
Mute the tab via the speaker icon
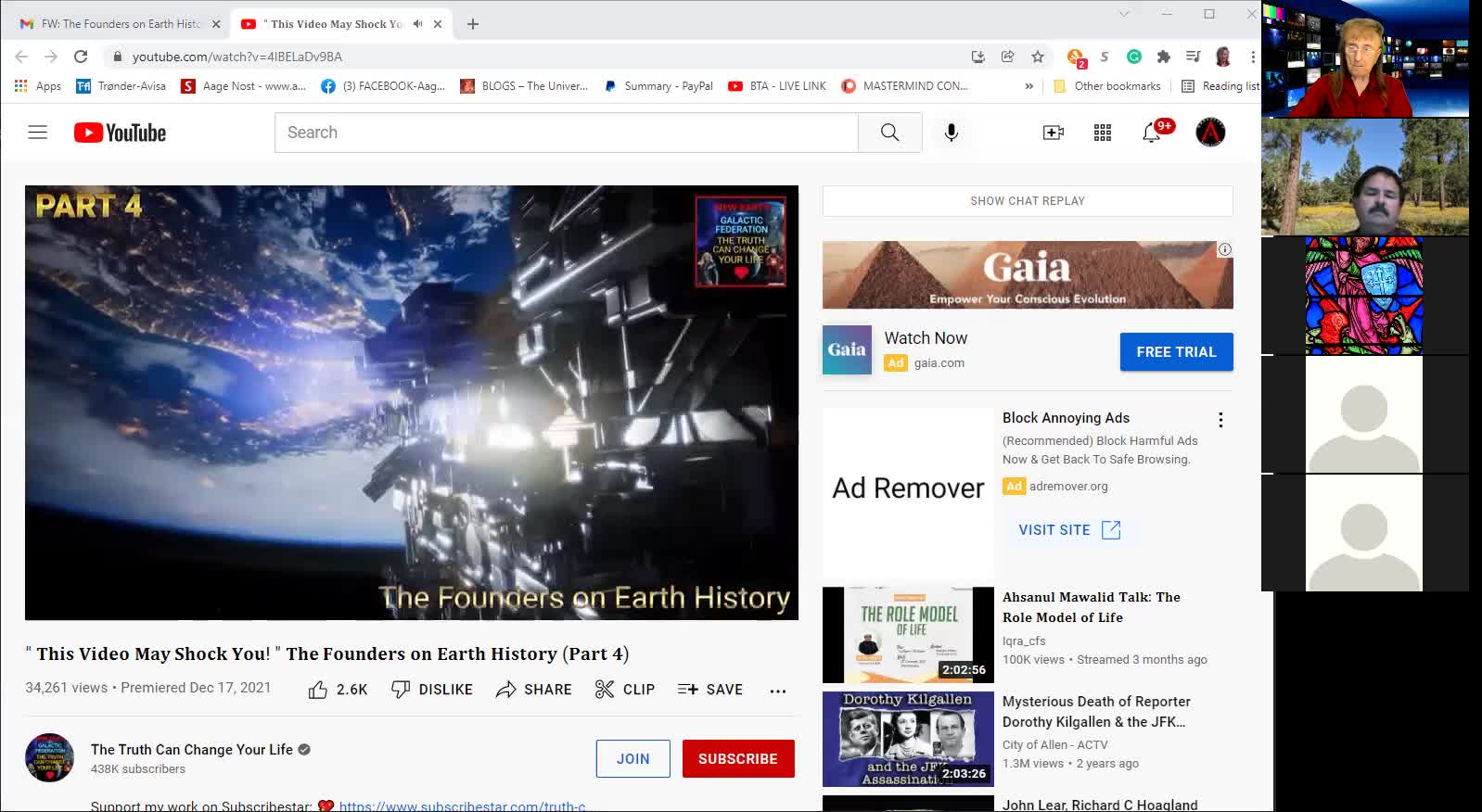pyautogui.click(x=417, y=24)
